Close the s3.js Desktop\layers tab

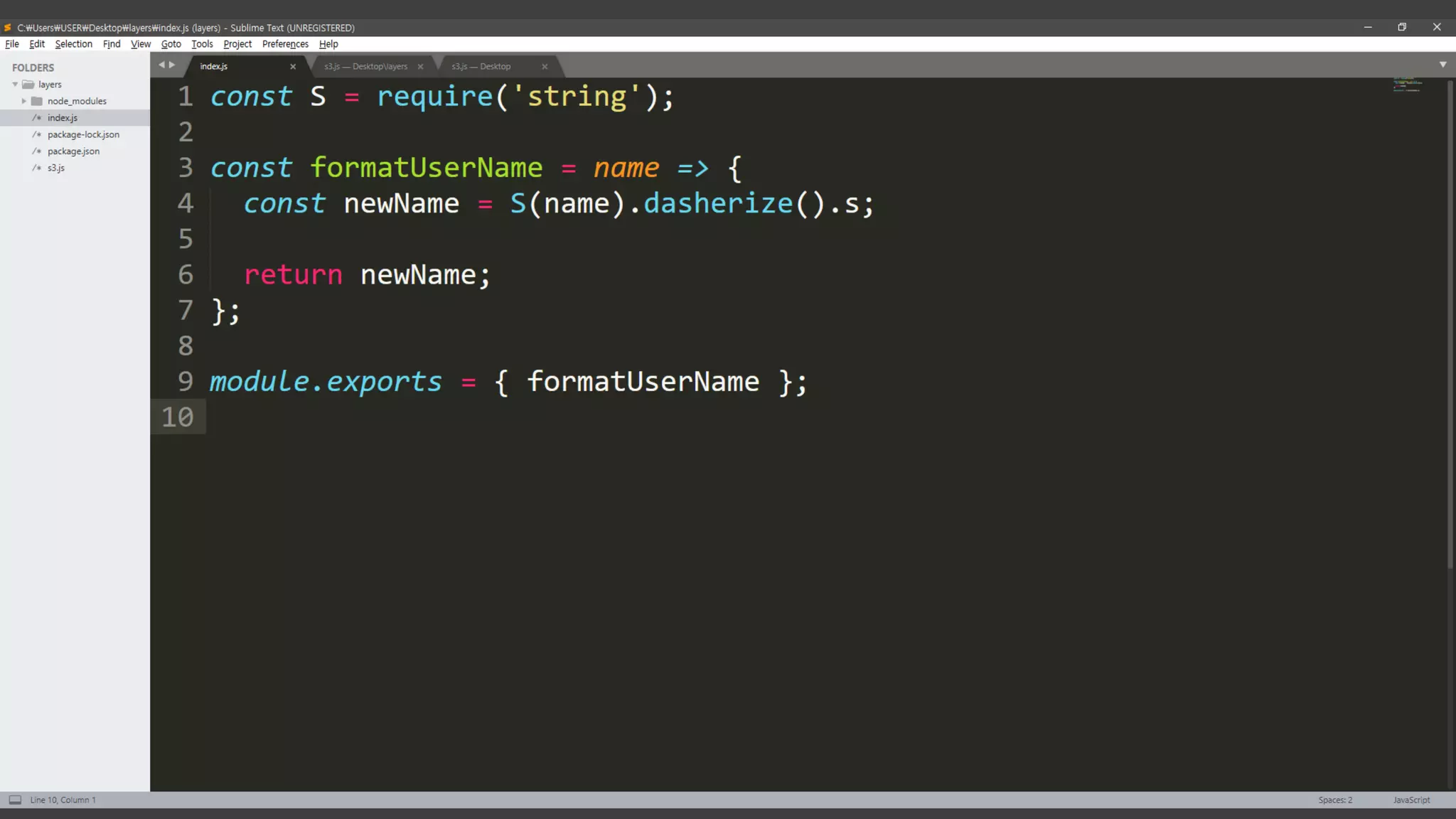[420, 67]
